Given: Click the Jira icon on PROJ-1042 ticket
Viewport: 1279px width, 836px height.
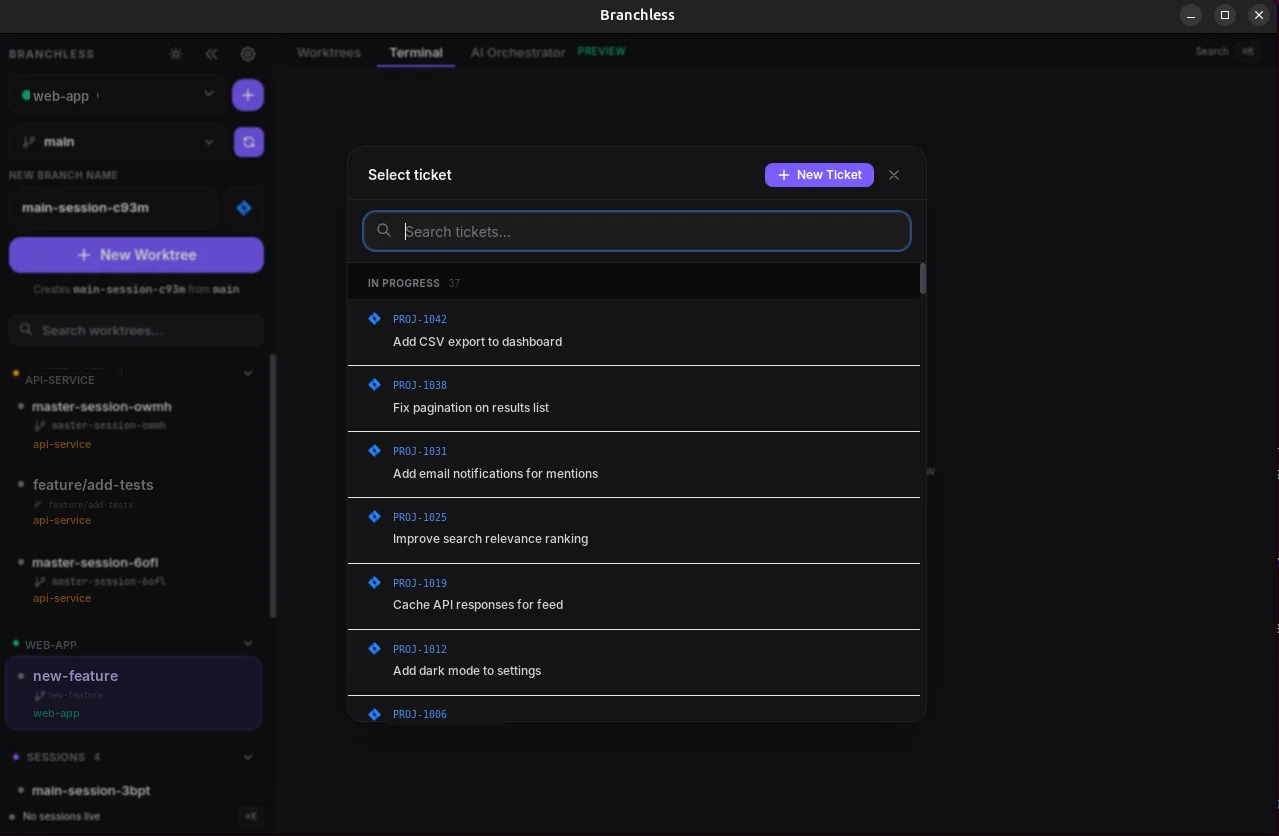Looking at the screenshot, I should (x=374, y=319).
